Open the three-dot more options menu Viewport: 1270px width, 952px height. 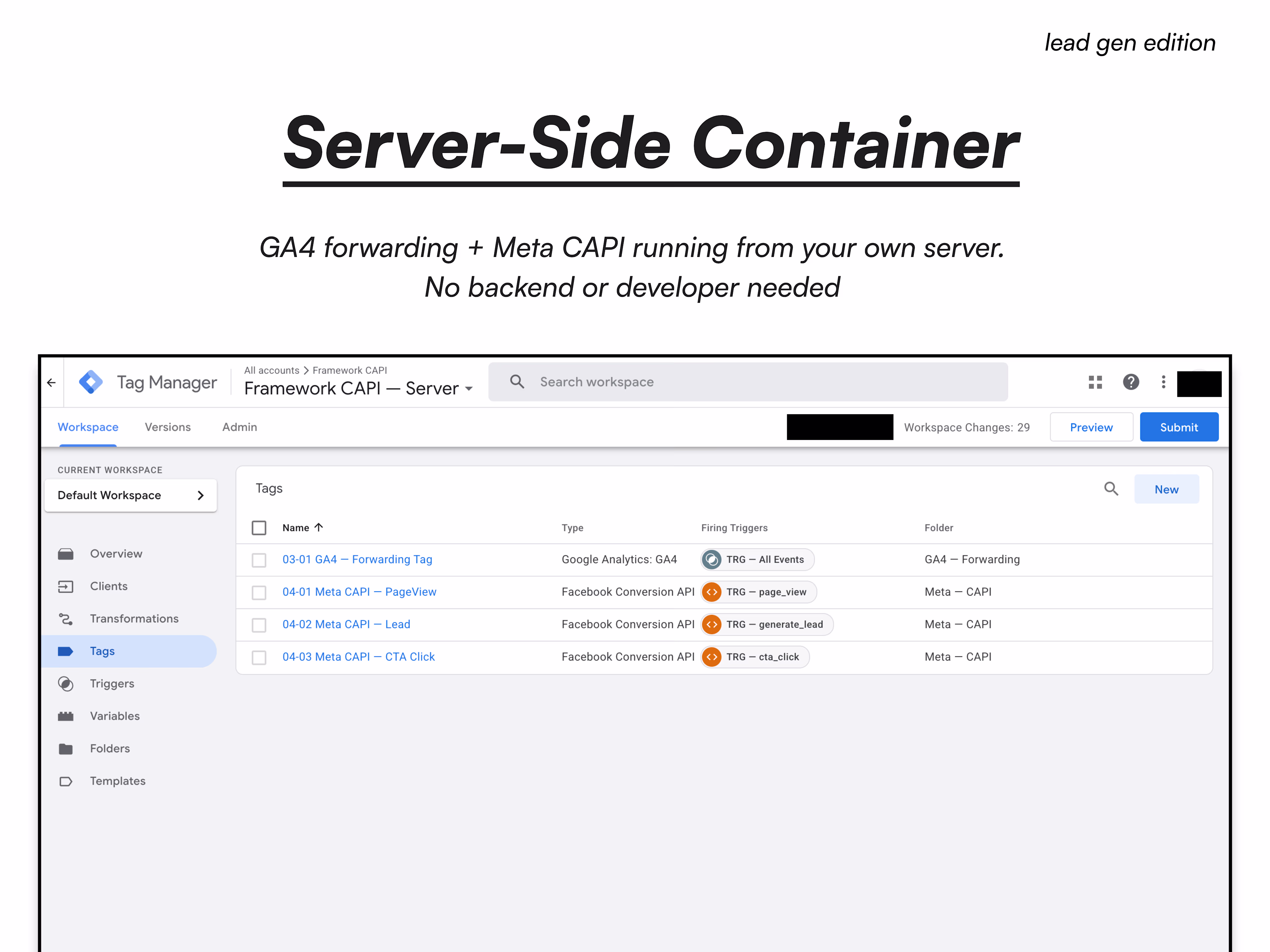coord(1163,382)
